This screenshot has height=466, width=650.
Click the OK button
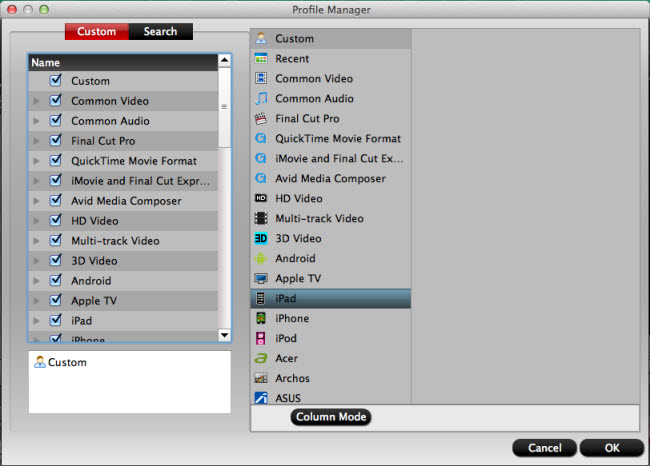612,448
